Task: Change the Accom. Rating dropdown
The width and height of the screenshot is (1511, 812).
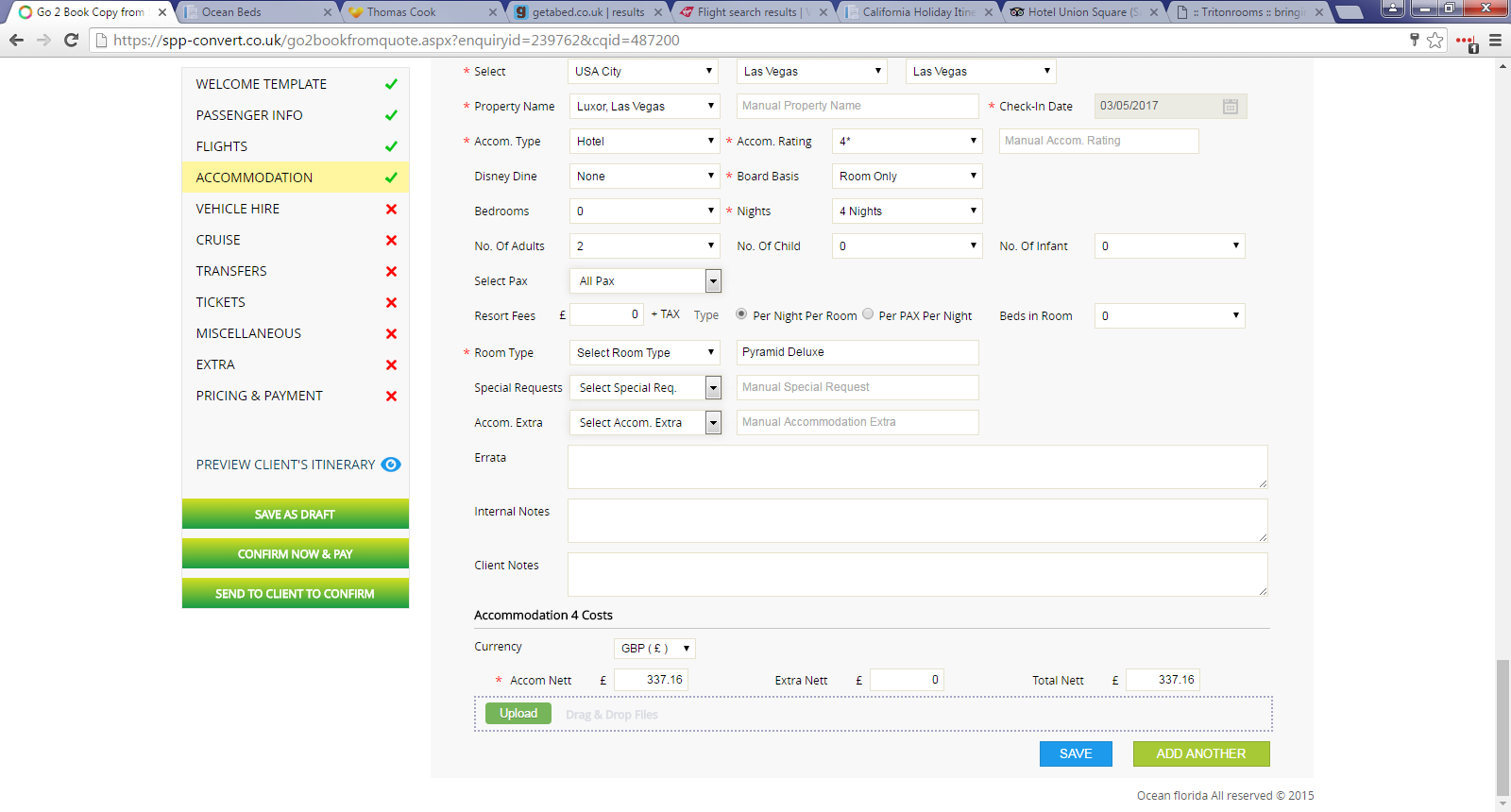Action: pyautogui.click(x=907, y=142)
